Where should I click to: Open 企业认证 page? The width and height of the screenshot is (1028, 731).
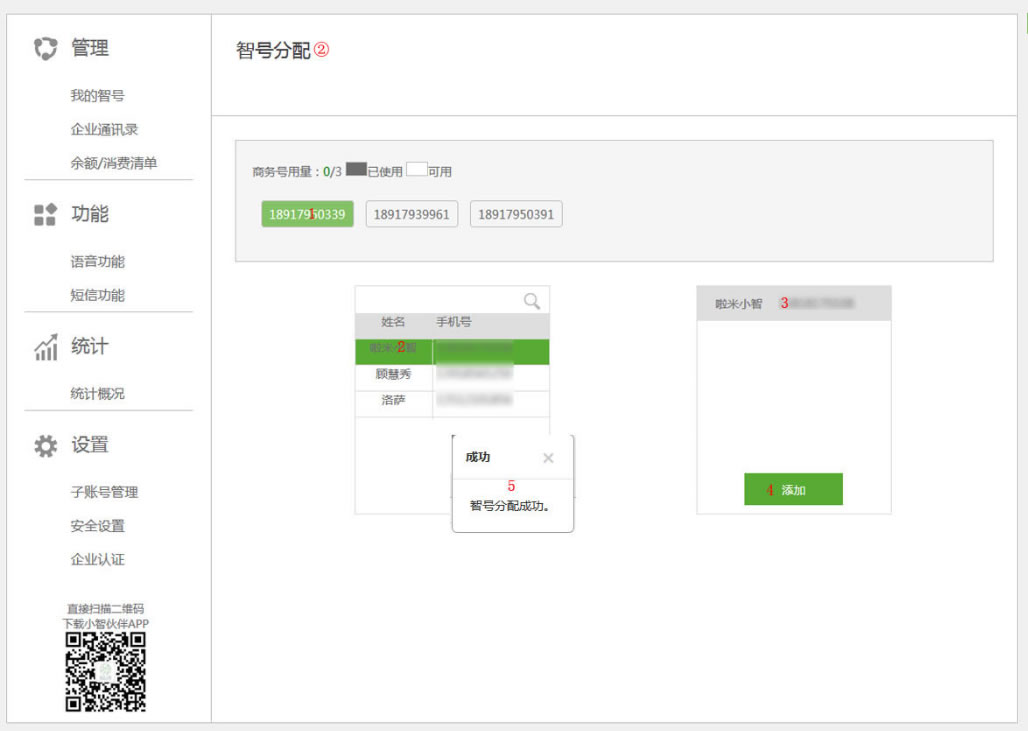(x=97, y=560)
